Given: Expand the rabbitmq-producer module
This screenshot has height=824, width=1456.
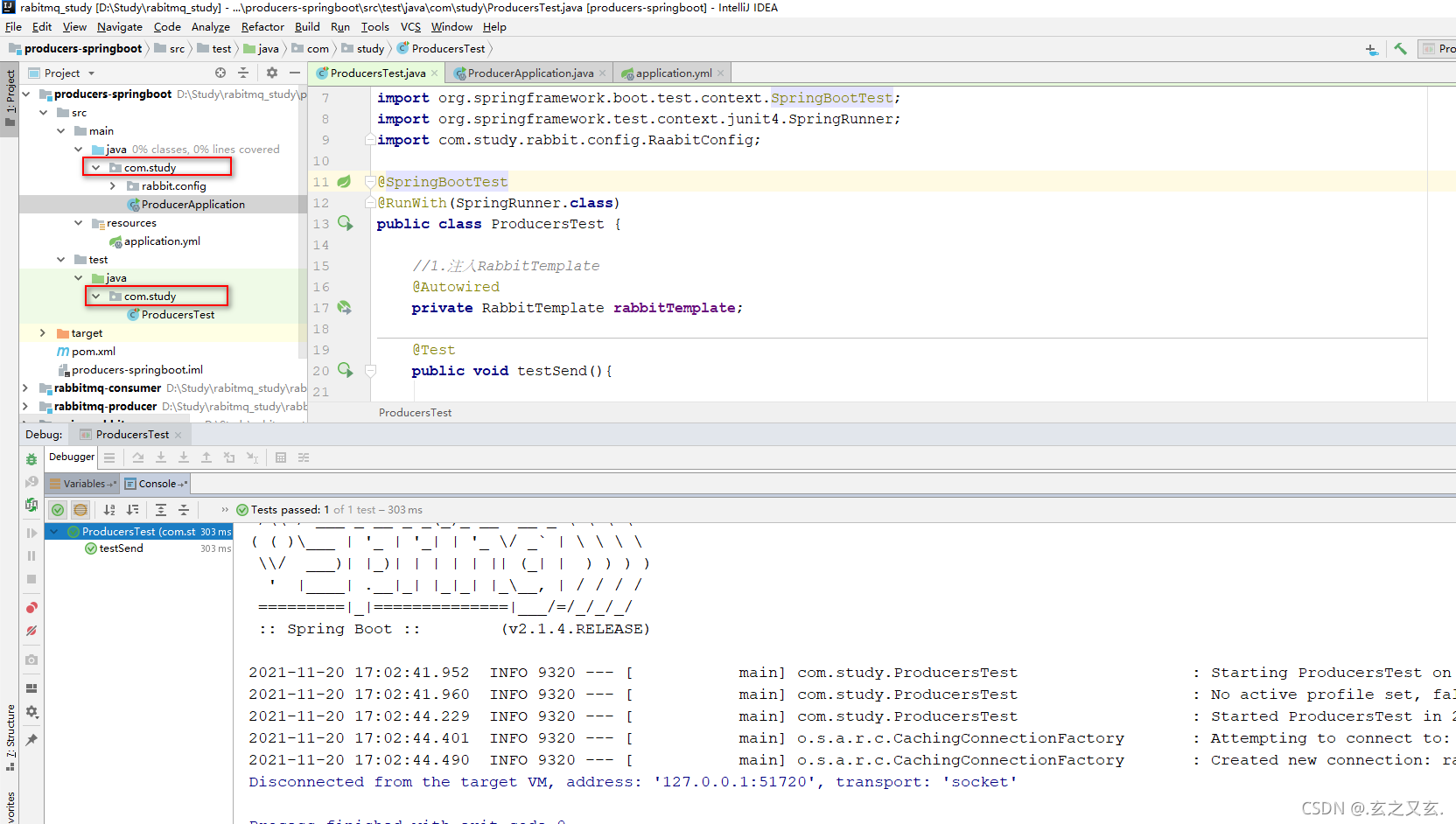Looking at the screenshot, I should tap(25, 407).
